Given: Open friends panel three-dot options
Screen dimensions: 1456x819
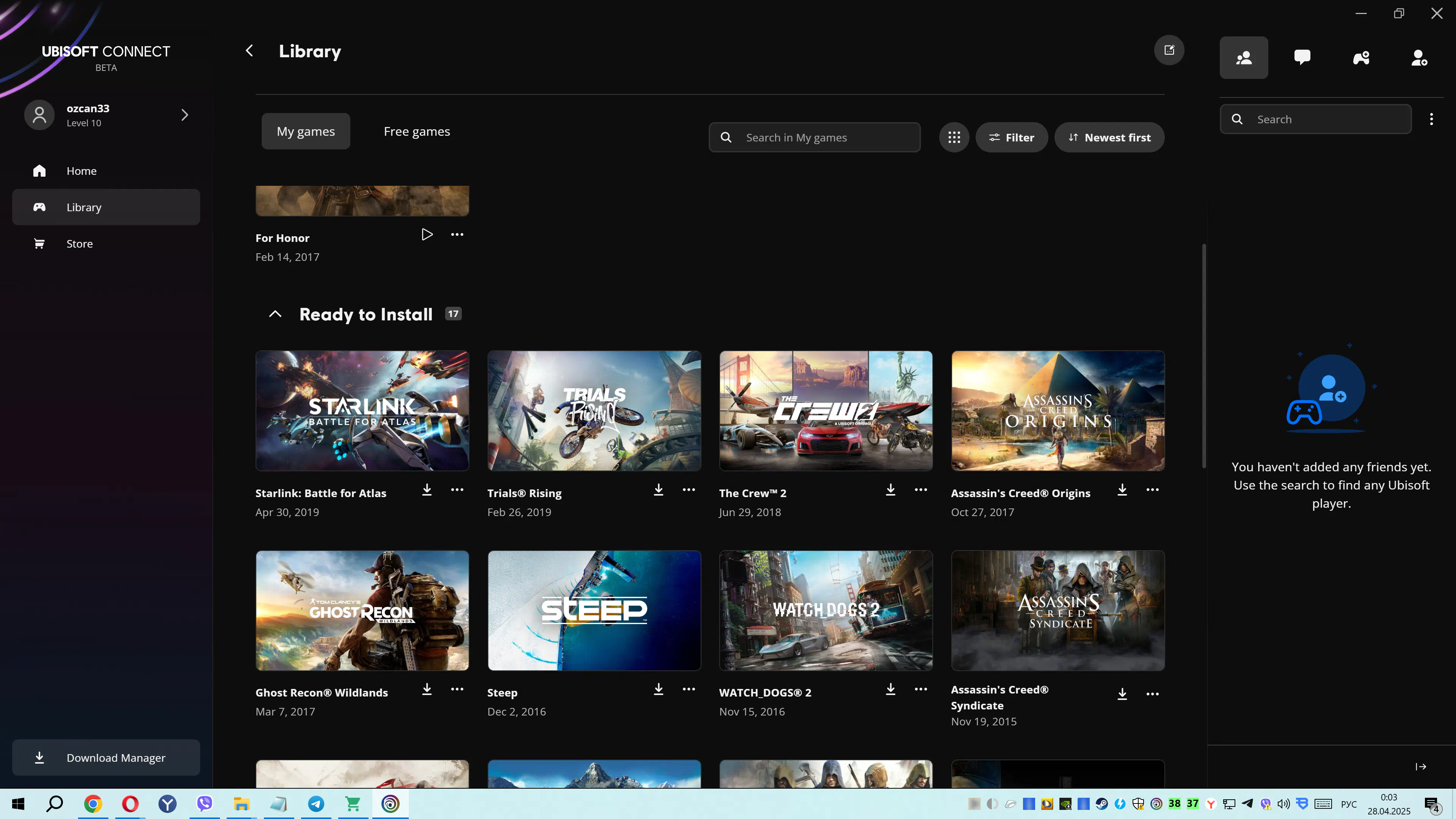Looking at the screenshot, I should pyautogui.click(x=1431, y=119).
